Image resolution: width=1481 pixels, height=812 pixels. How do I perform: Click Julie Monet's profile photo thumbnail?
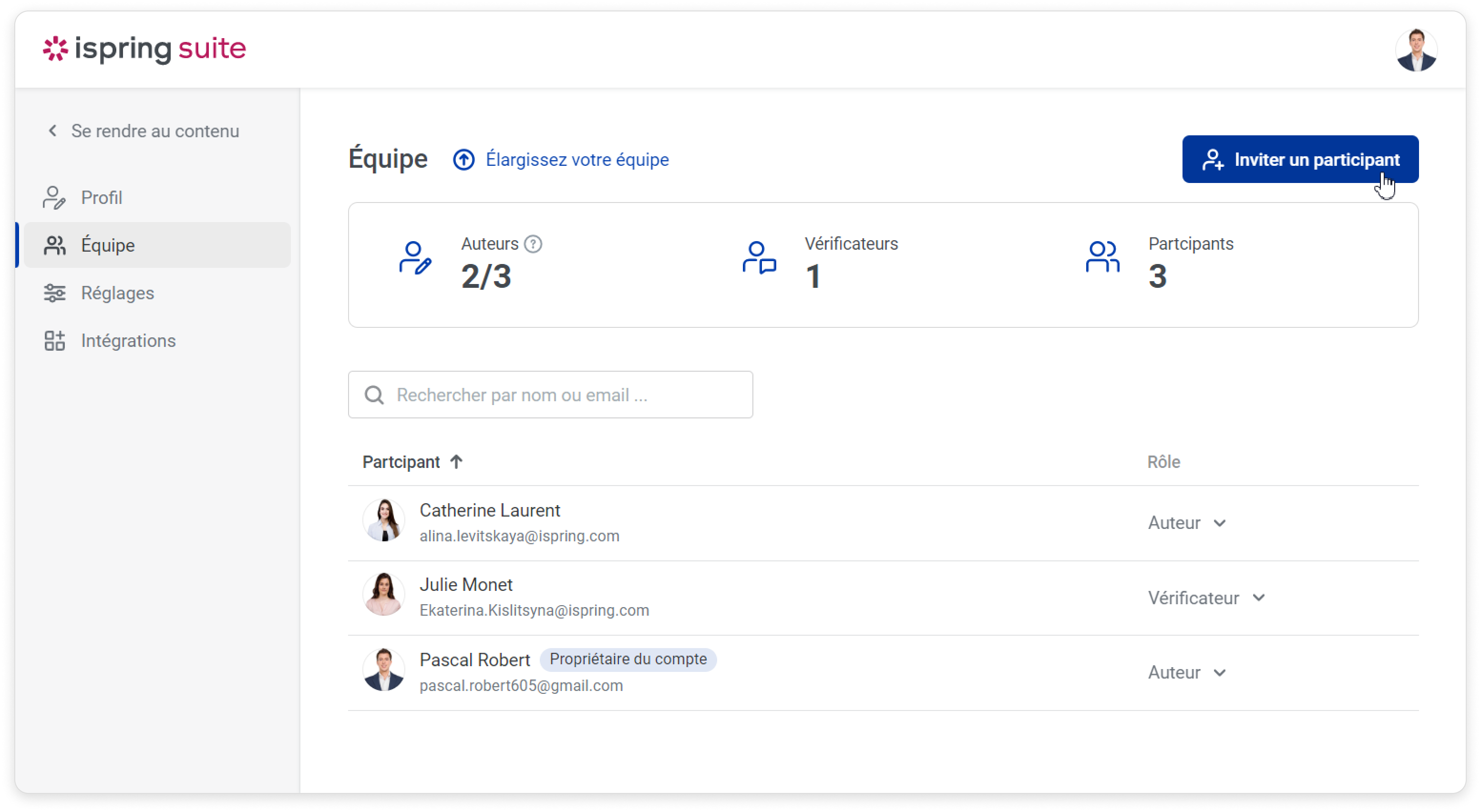coord(383,594)
